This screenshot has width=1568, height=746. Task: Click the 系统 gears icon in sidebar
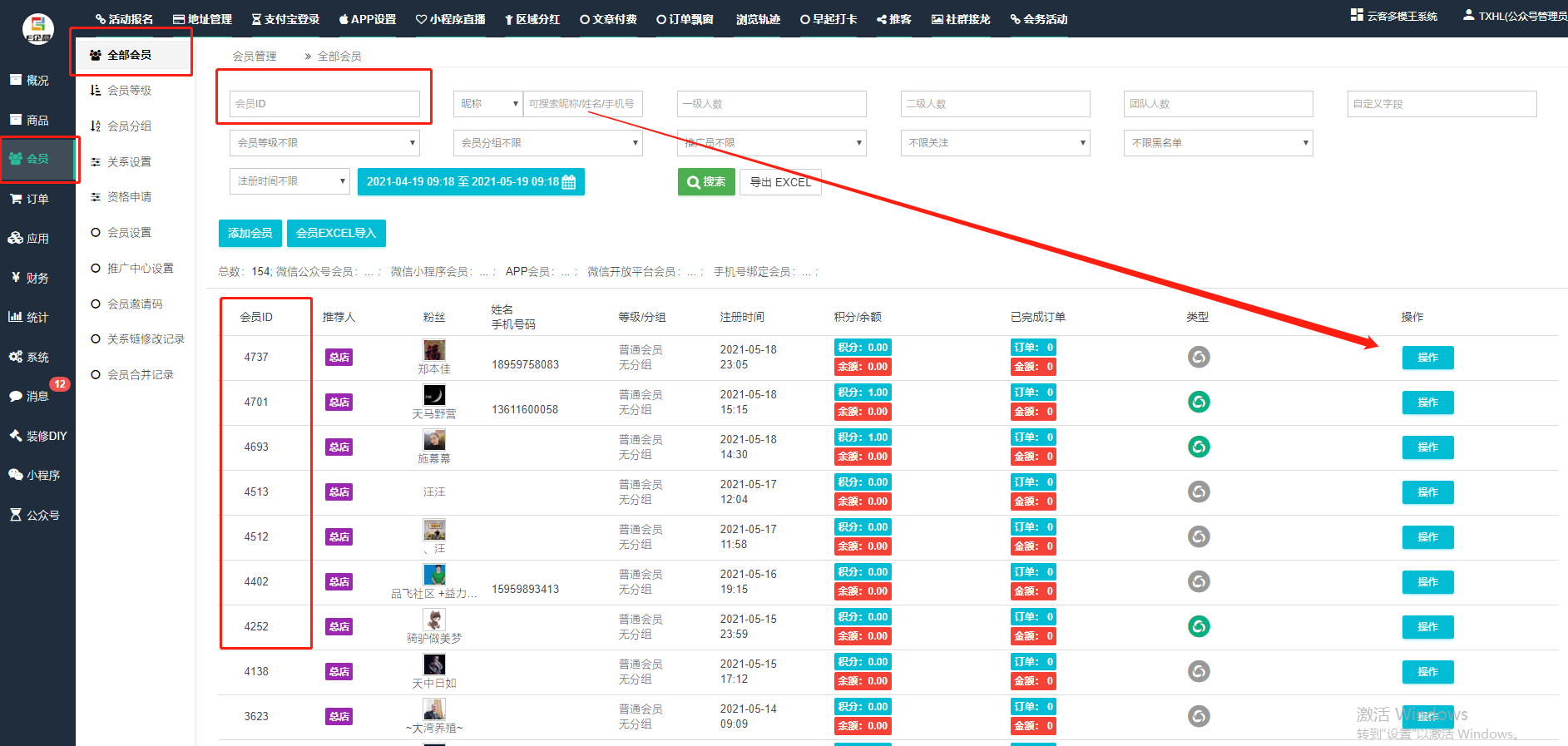(x=15, y=357)
